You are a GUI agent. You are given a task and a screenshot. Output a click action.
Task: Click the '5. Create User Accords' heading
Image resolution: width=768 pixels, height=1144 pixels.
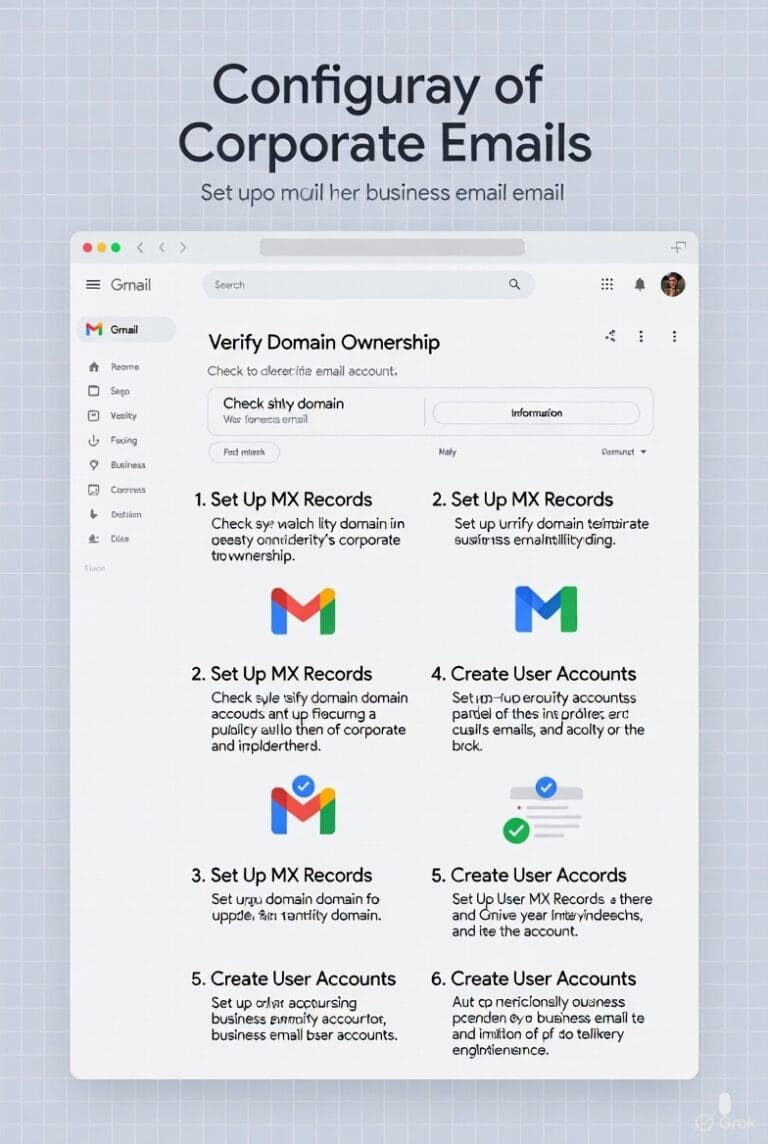pos(529,876)
